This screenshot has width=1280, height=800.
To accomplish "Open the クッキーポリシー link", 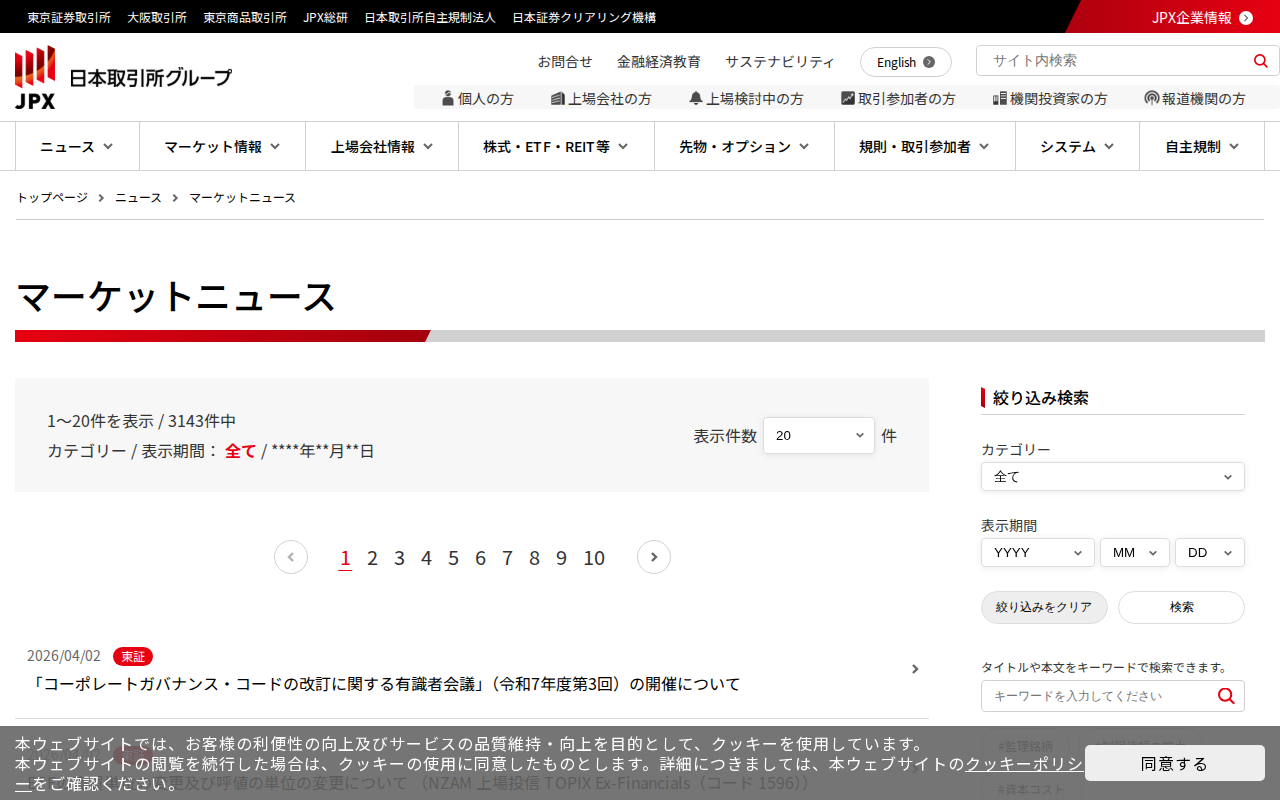I will click(1023, 764).
